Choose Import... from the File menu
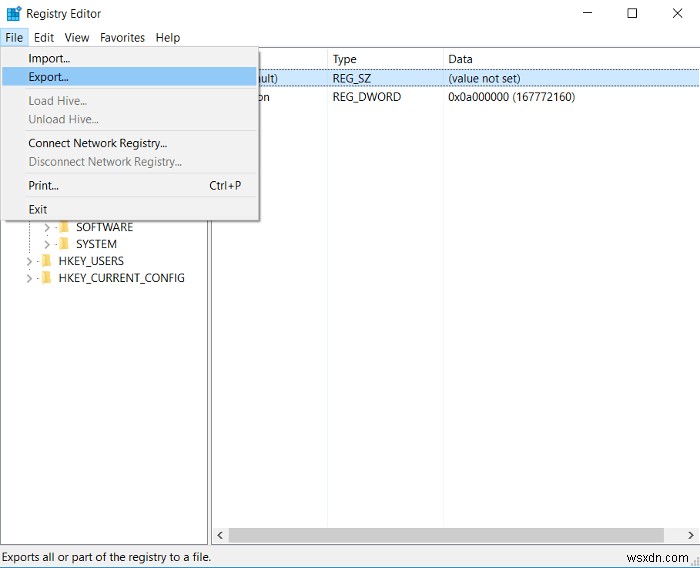 click(129, 58)
